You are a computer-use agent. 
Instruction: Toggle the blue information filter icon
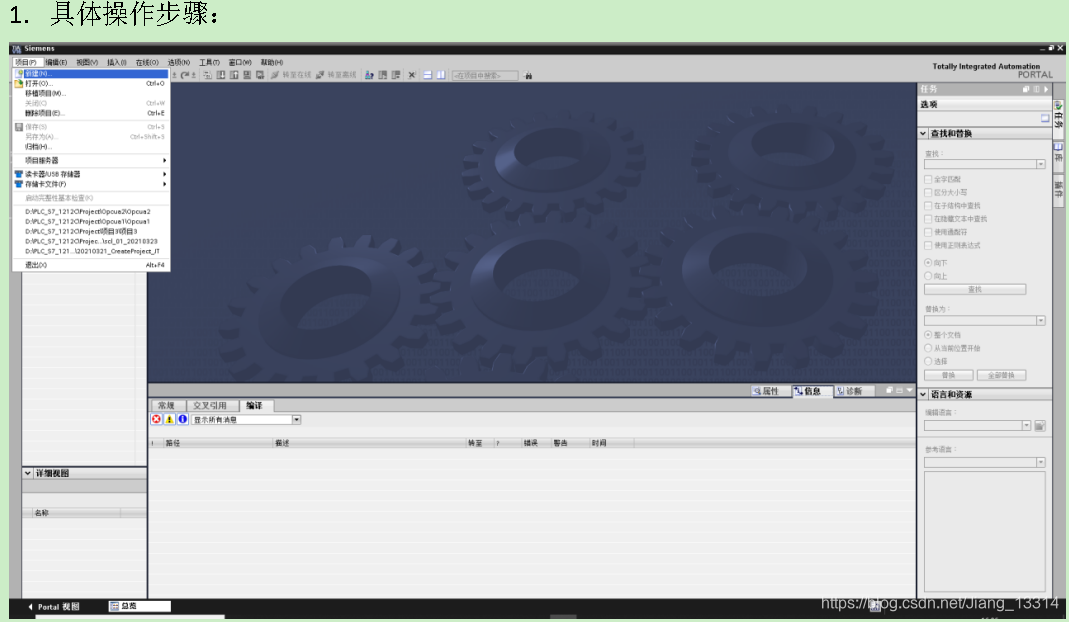pyautogui.click(x=182, y=419)
